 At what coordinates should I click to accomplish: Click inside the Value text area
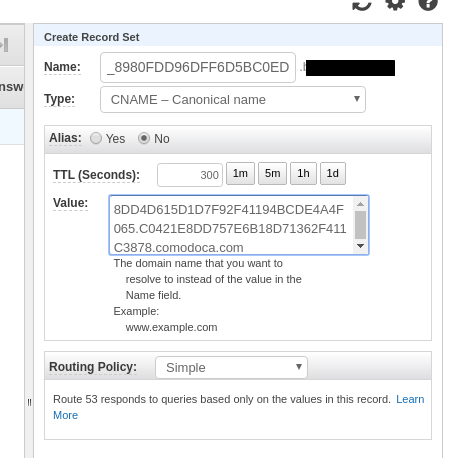pos(232,225)
